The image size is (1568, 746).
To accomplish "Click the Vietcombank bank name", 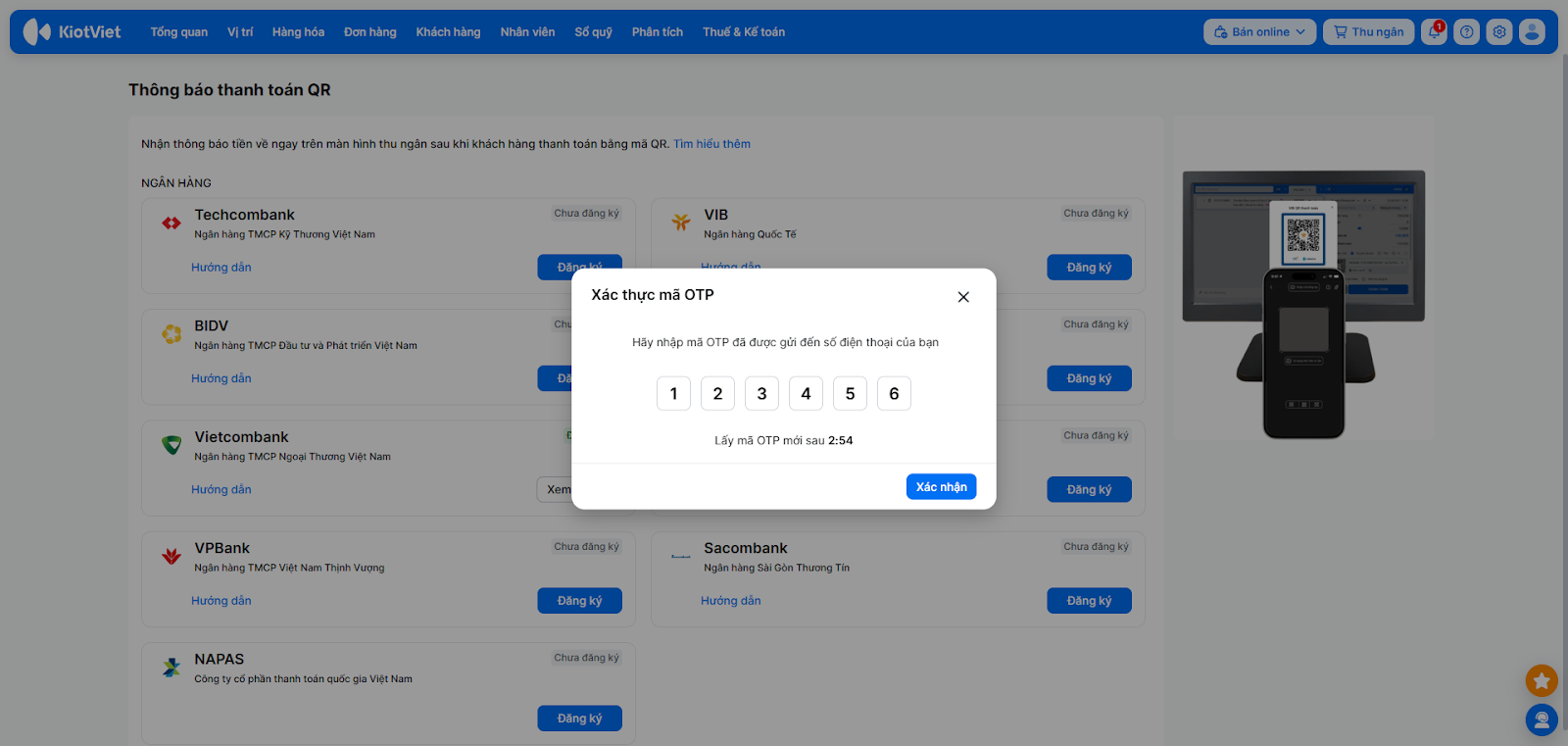I will click(x=241, y=437).
